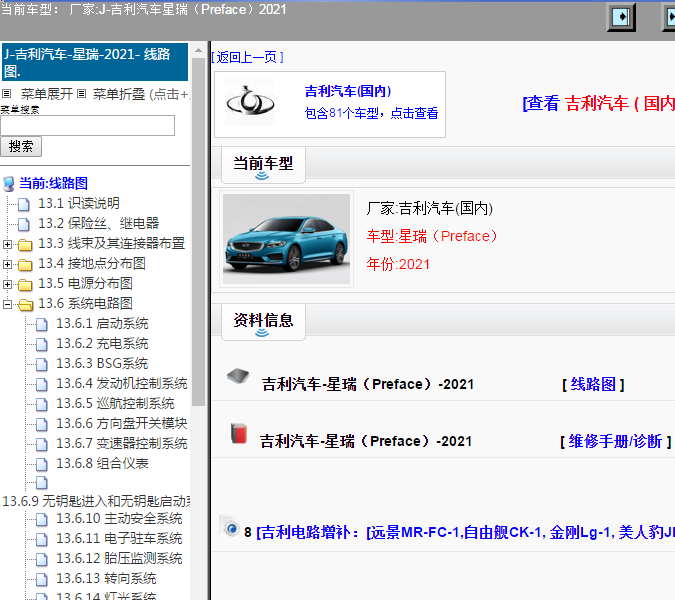Open 吉利汽车(国内) brand link

348,91
